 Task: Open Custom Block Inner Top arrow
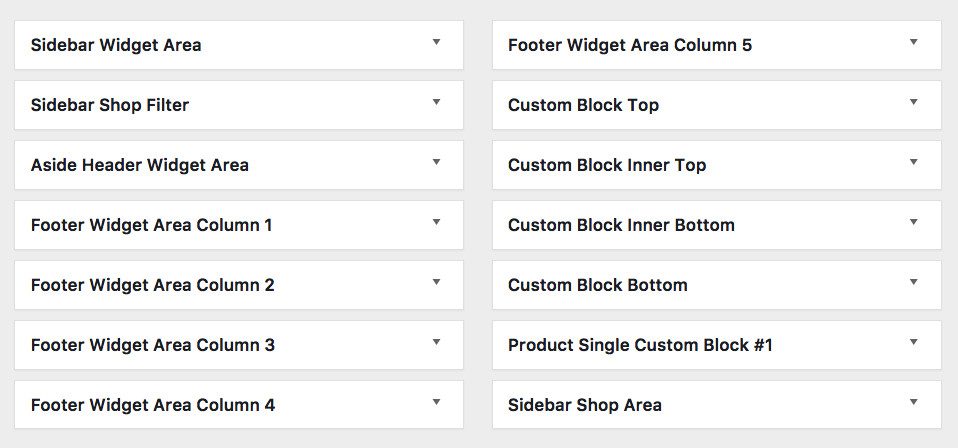pyautogui.click(x=913, y=163)
